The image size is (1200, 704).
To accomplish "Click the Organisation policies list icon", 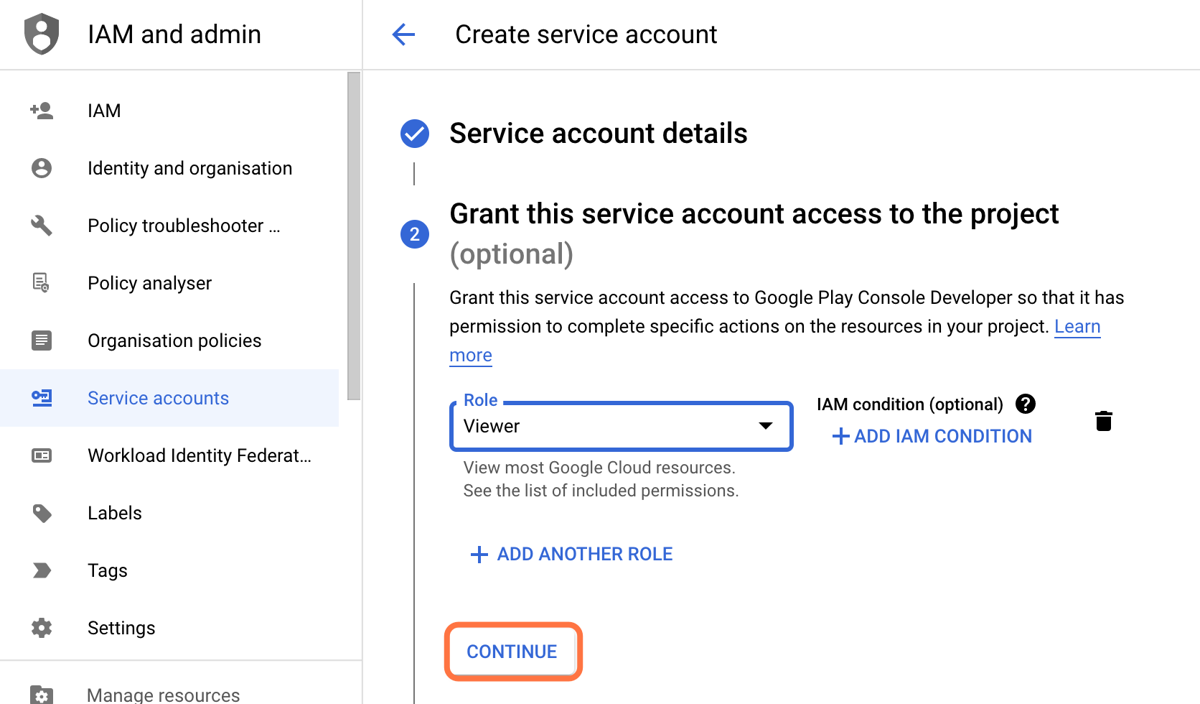I will point(41,341).
